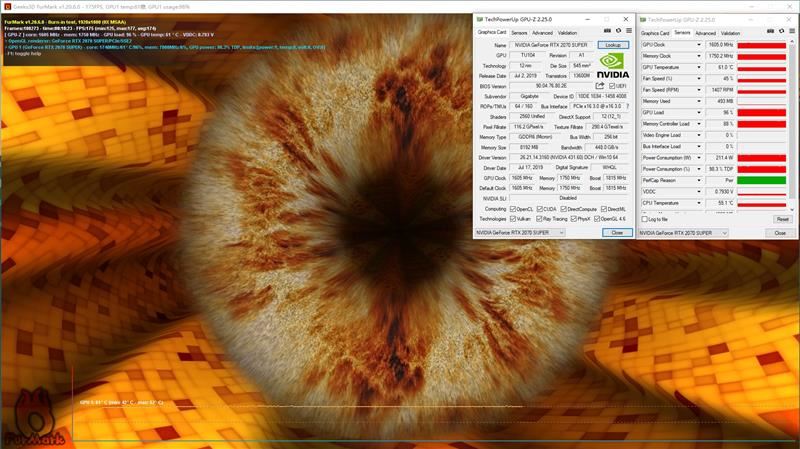Open the GPU Temperature sensor dropdown
This screenshot has width=800, height=449.
pyautogui.click(x=699, y=67)
